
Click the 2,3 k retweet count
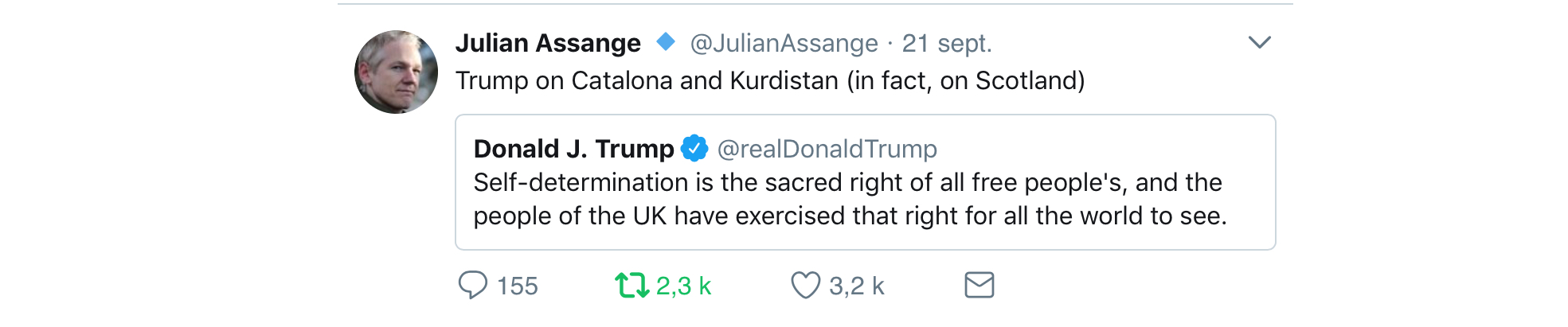(x=683, y=286)
